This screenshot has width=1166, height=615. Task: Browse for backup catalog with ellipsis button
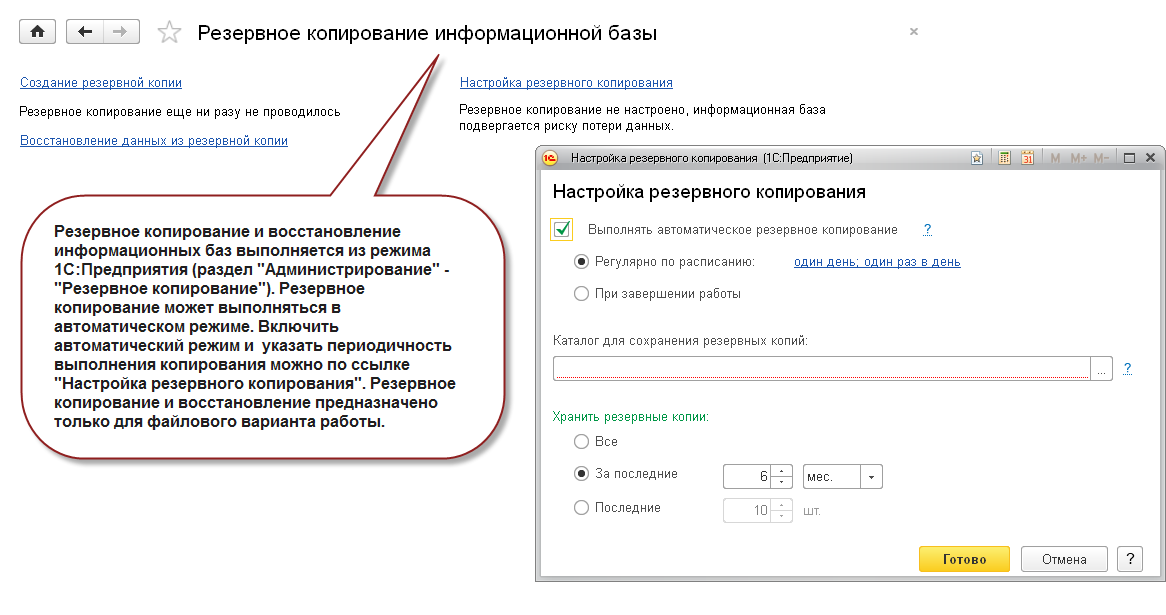[1101, 368]
